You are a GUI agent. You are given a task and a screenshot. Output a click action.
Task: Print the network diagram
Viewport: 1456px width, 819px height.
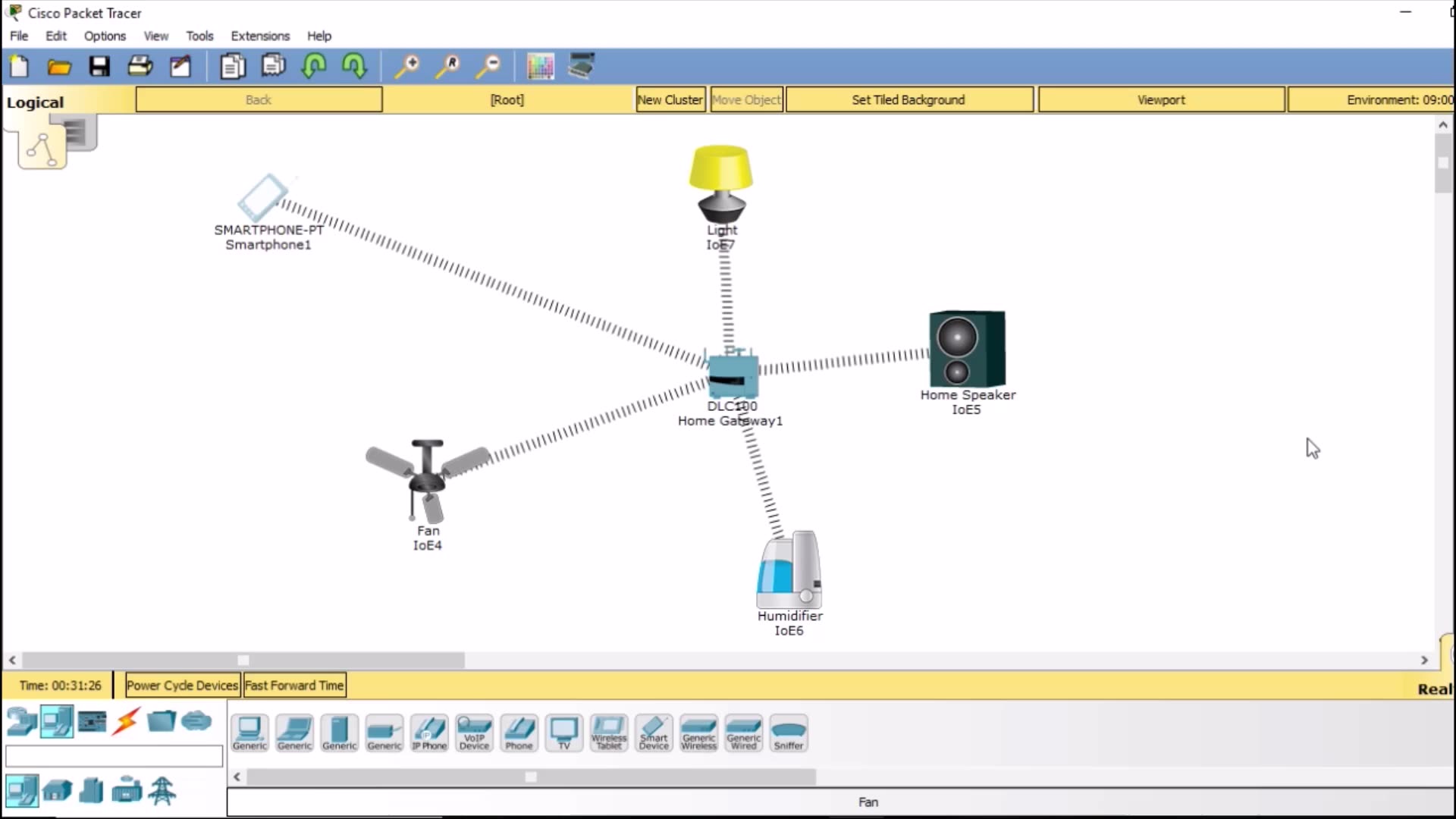[x=140, y=66]
